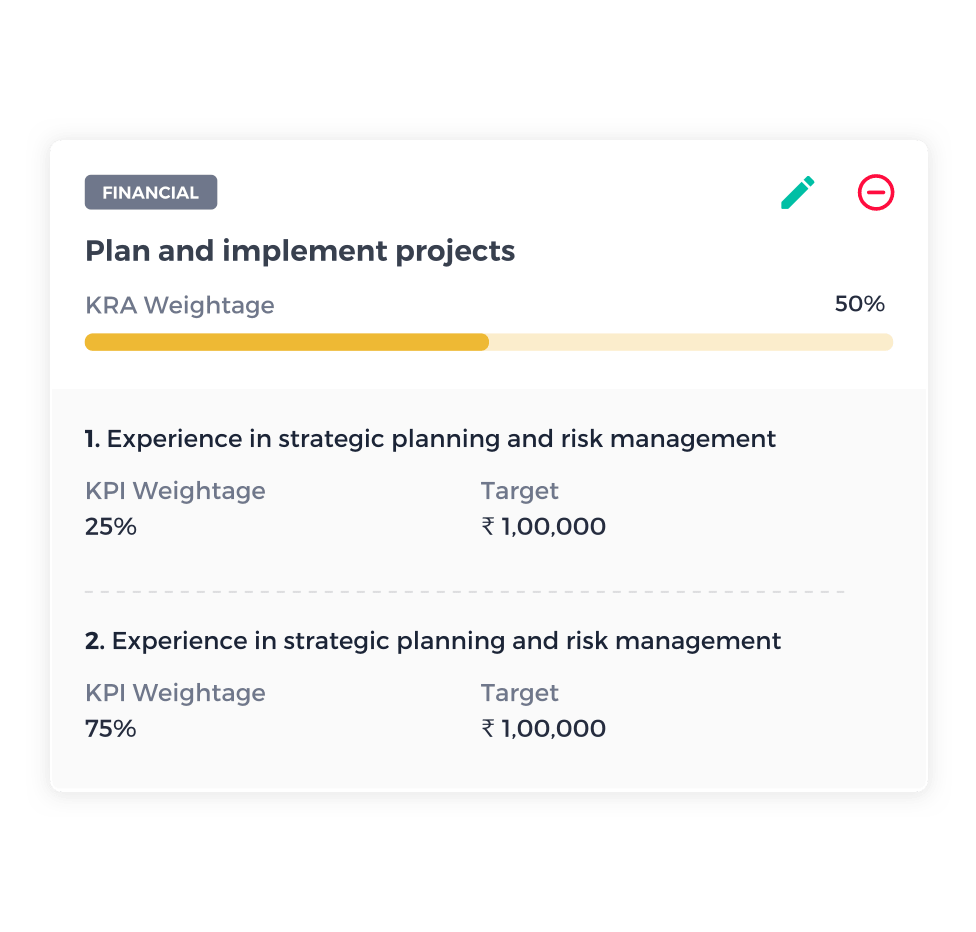This screenshot has width=976, height=932.
Task: Click the Target label under KPI 2
Action: pyautogui.click(x=520, y=693)
